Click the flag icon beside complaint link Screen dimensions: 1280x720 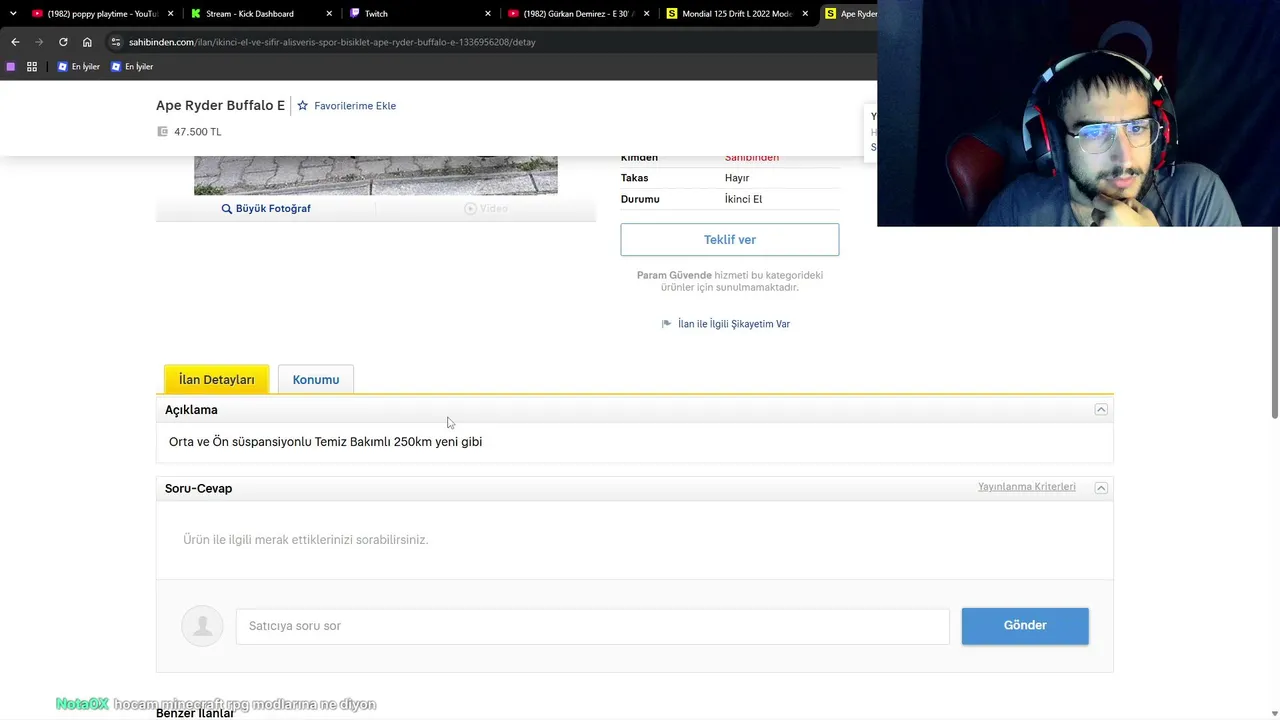(x=667, y=324)
